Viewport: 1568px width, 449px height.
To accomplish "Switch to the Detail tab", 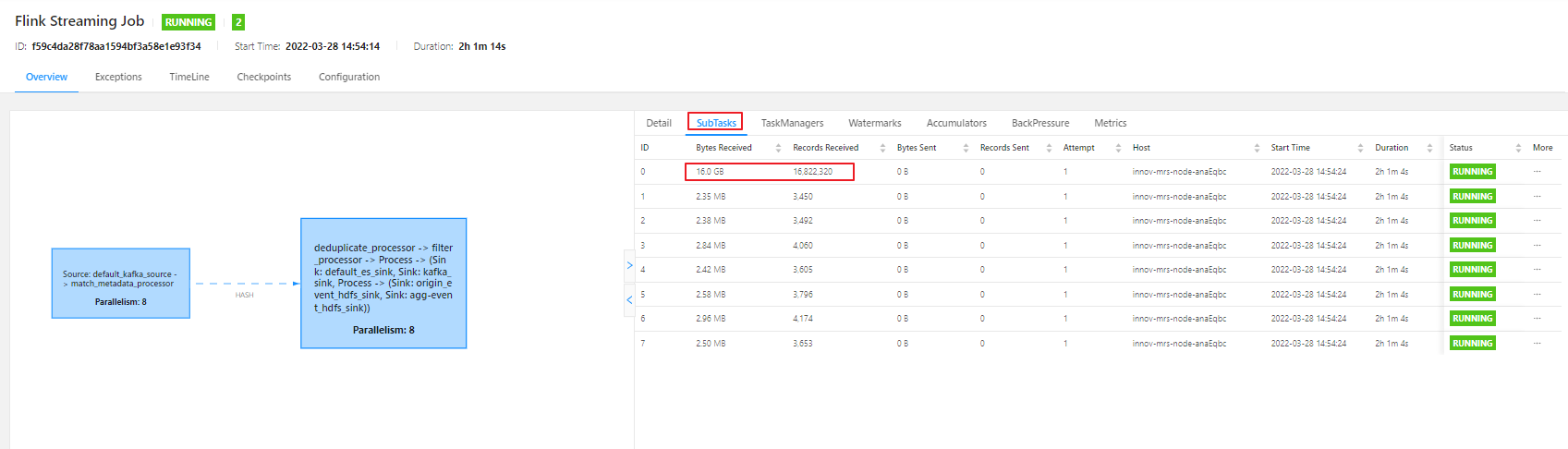I will [x=659, y=123].
